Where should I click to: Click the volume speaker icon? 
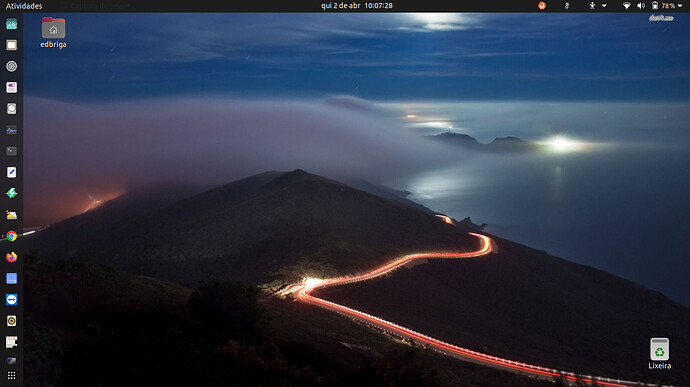pos(641,6)
